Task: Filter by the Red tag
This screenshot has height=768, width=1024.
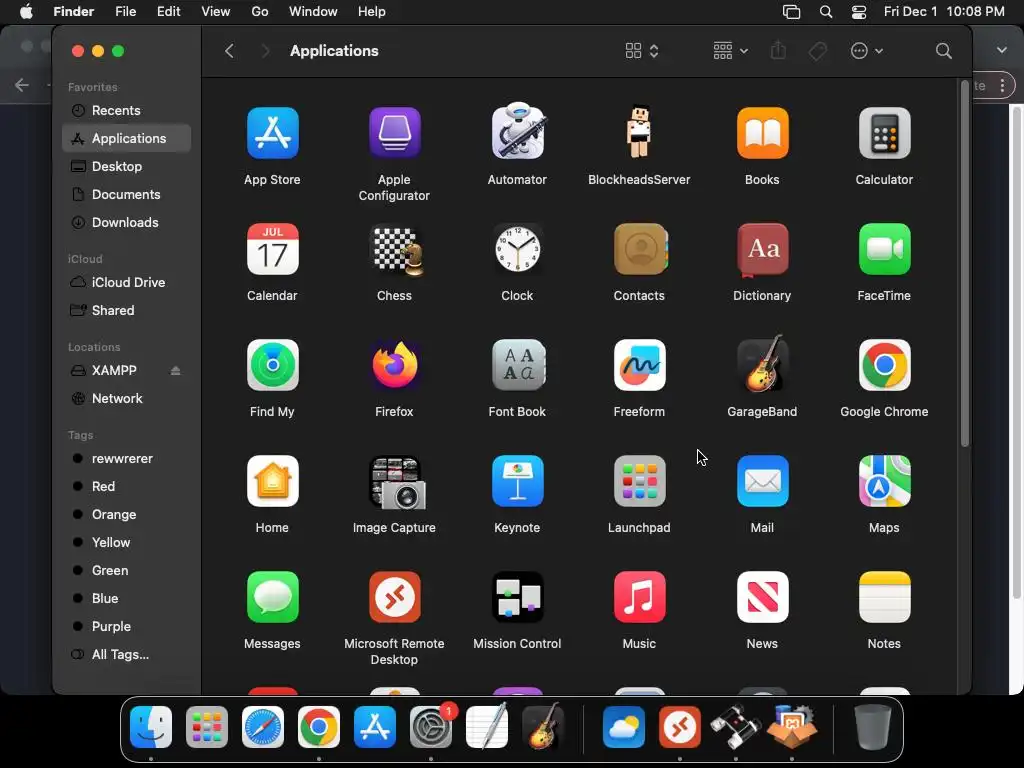Action: coord(127,487)
